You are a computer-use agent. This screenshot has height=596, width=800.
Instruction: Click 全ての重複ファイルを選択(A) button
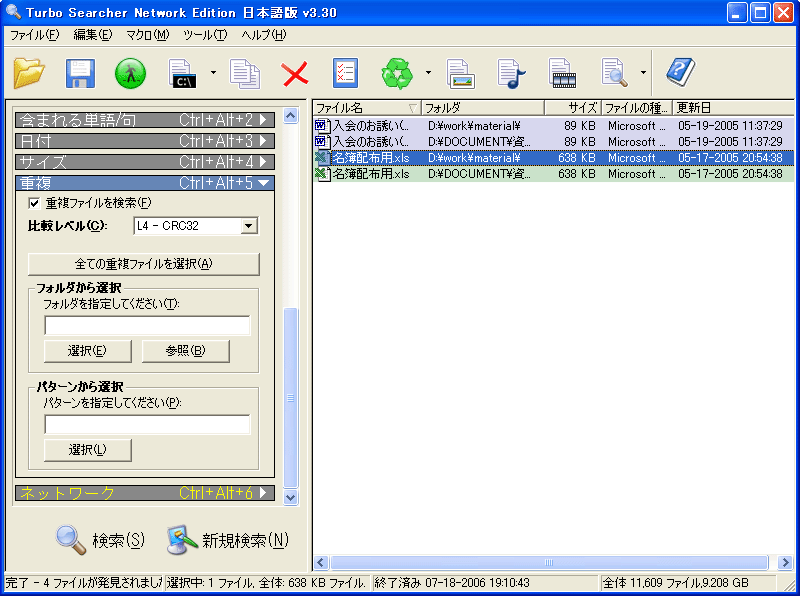[144, 264]
